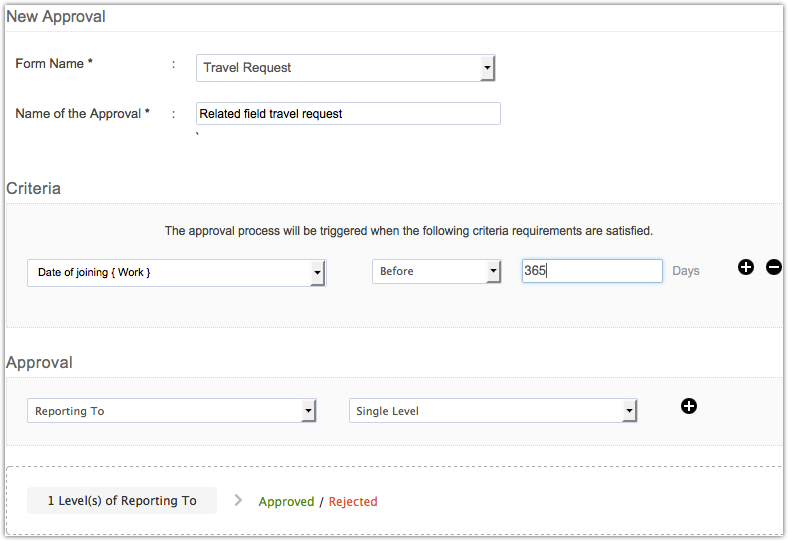Select the 1 Level(s) of Reporting To box
The image size is (788, 541).
click(122, 501)
